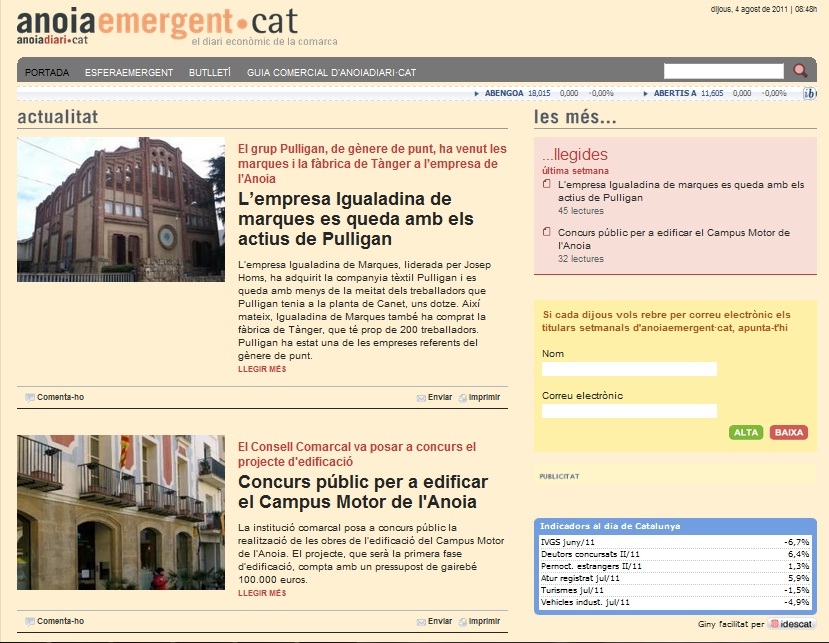Click the 'ib' ticker logo icon
The width and height of the screenshot is (829, 643).
click(809, 93)
